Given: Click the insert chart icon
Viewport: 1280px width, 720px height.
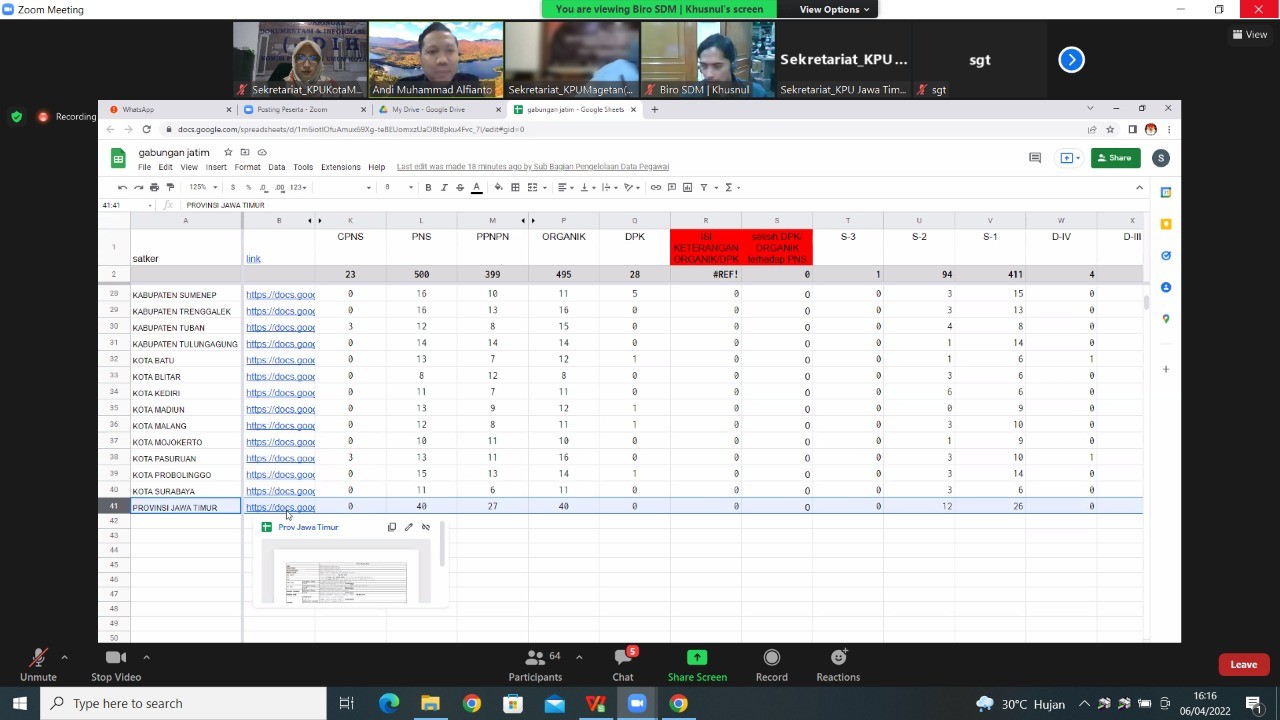Looking at the screenshot, I should click(688, 187).
